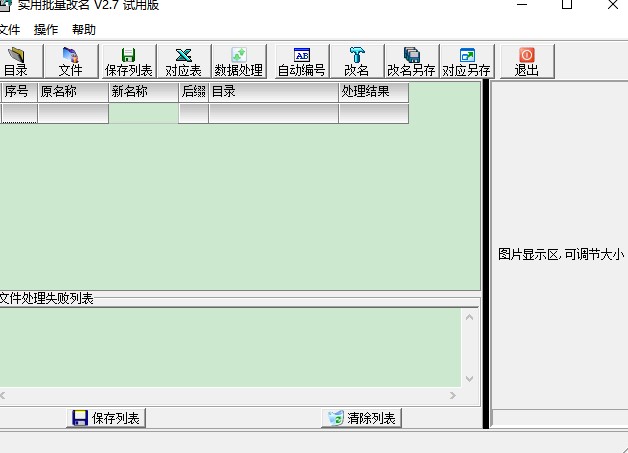This screenshot has height=453, width=628.
Task: Click the 文件处理失败列表 text area
Action: point(230,347)
